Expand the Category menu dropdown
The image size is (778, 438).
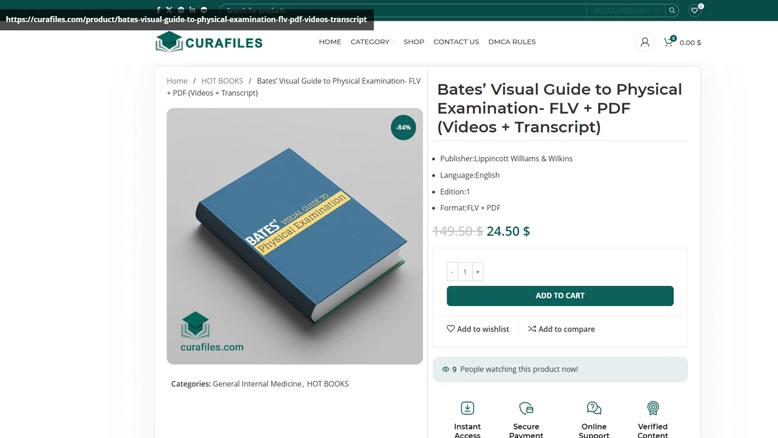click(372, 42)
